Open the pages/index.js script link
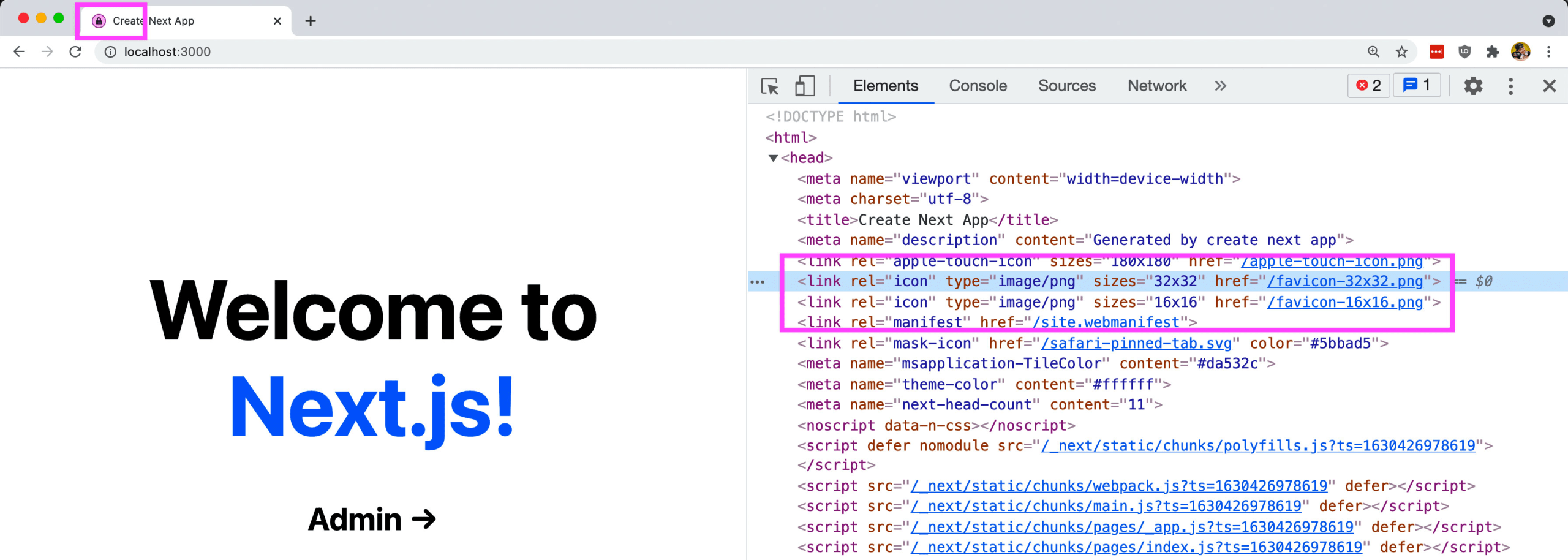 point(1136,548)
